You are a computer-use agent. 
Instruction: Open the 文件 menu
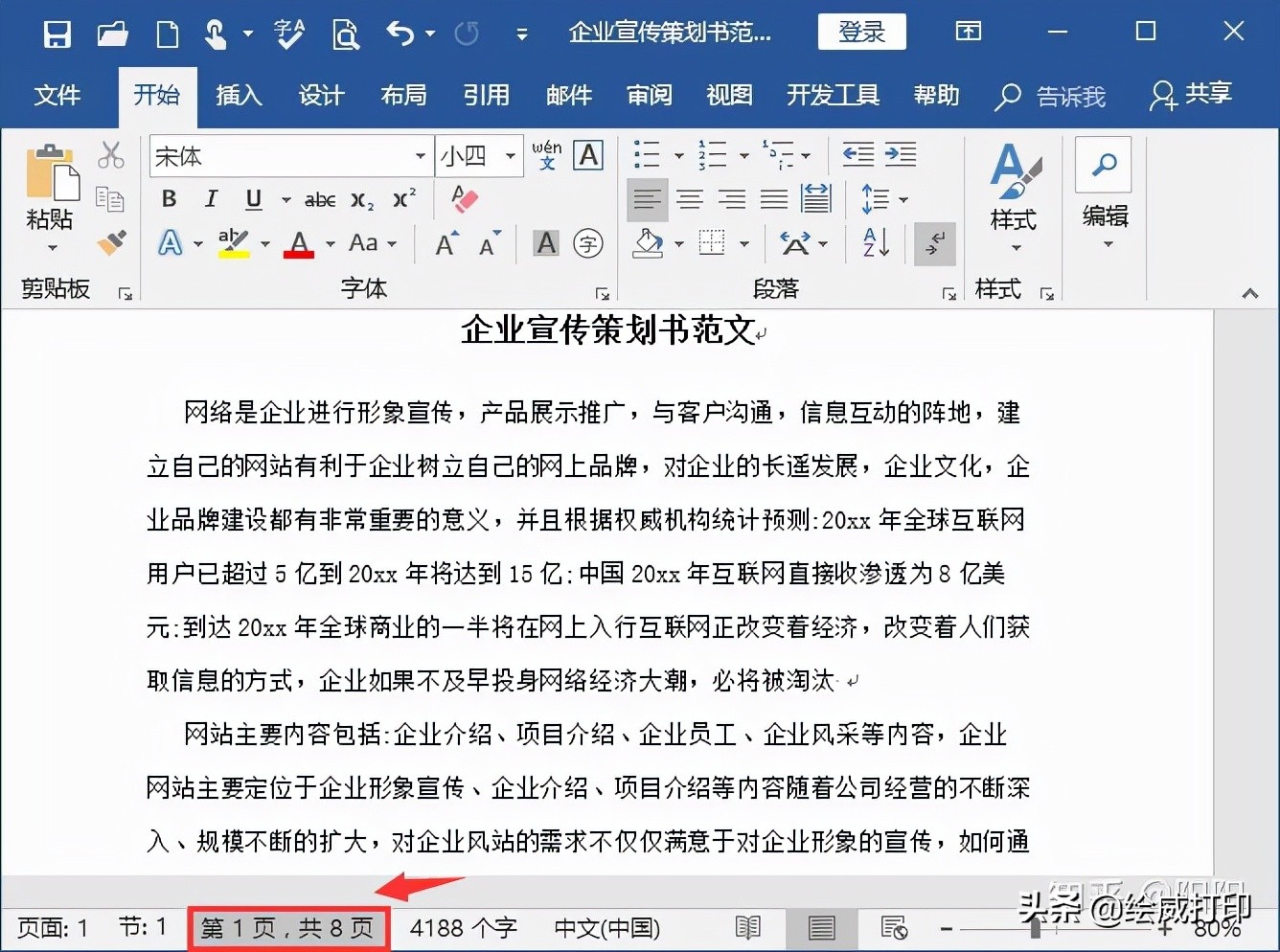pos(58,96)
